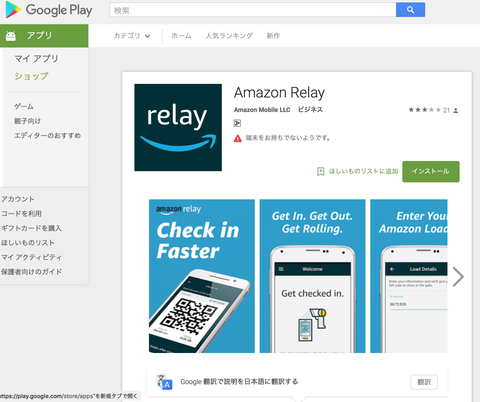
Task: Click the content rating badge icon
Action: (237, 123)
